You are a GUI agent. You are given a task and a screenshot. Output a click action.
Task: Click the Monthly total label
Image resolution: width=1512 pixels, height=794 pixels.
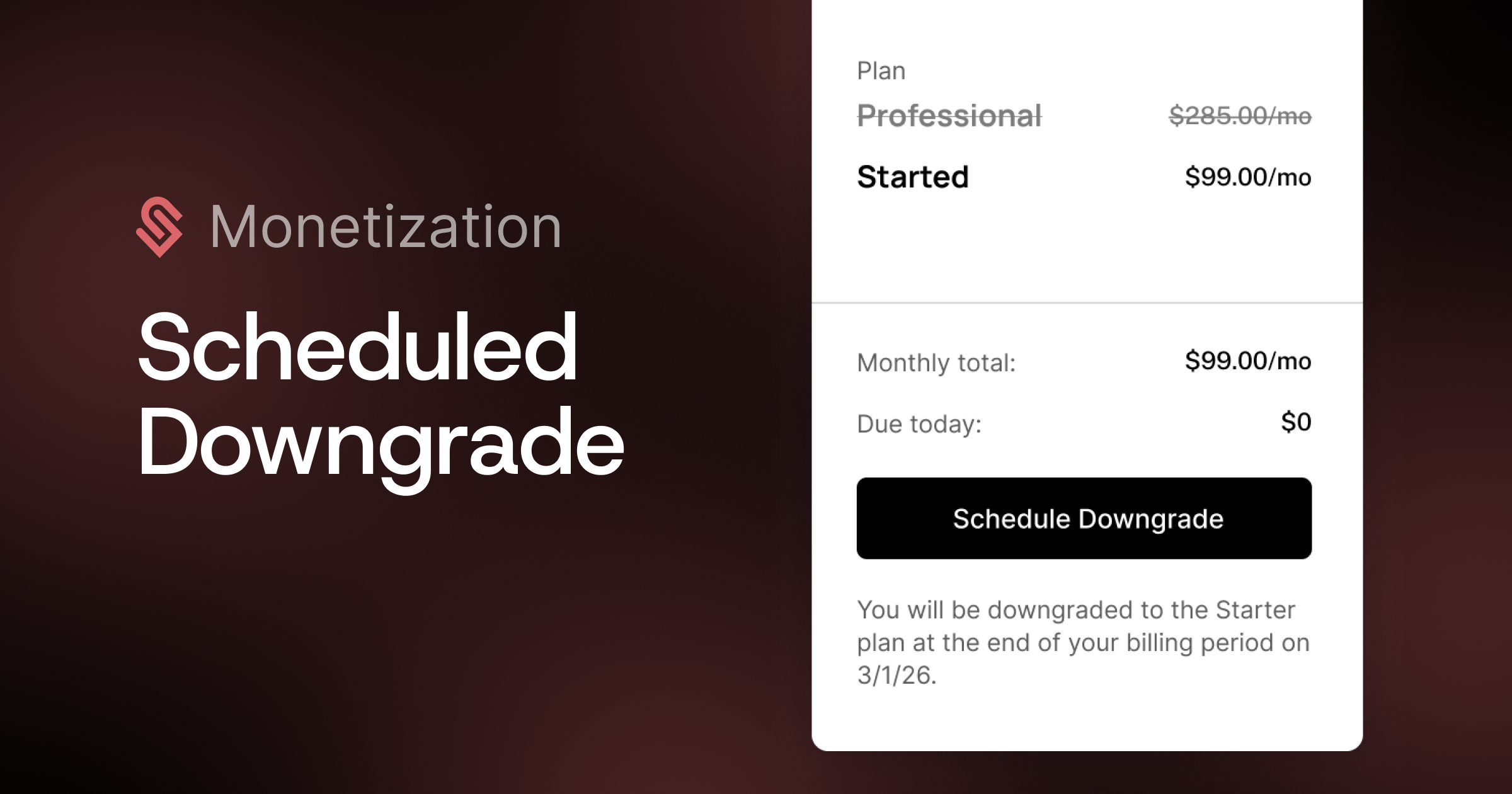click(x=936, y=363)
